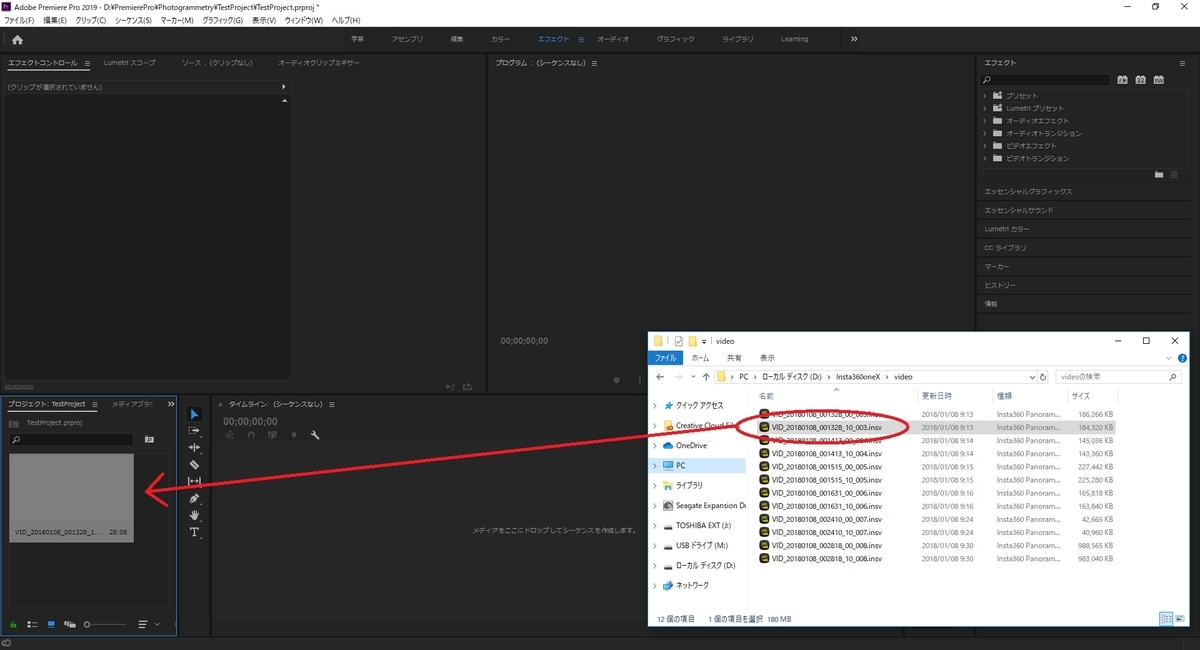The image size is (1200, 650).
Task: Open Explorer help question-mark icon
Action: (1181, 357)
